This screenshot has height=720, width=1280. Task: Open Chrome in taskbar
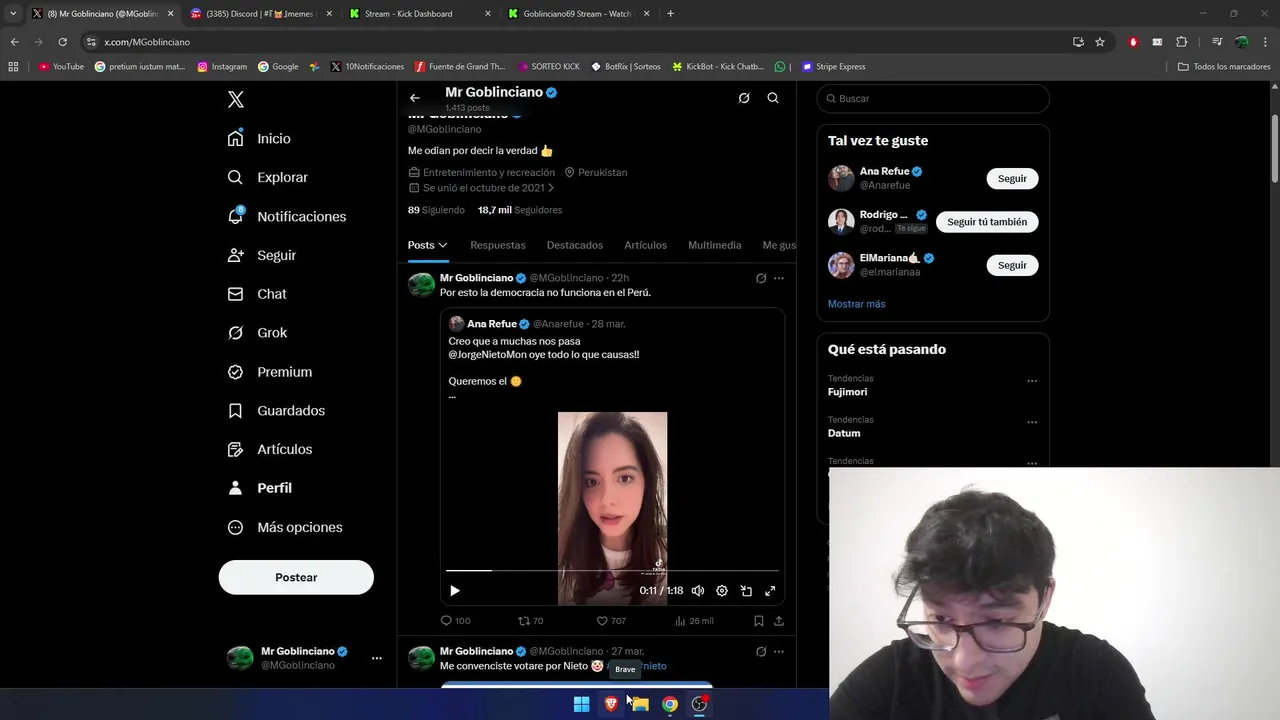(x=670, y=704)
